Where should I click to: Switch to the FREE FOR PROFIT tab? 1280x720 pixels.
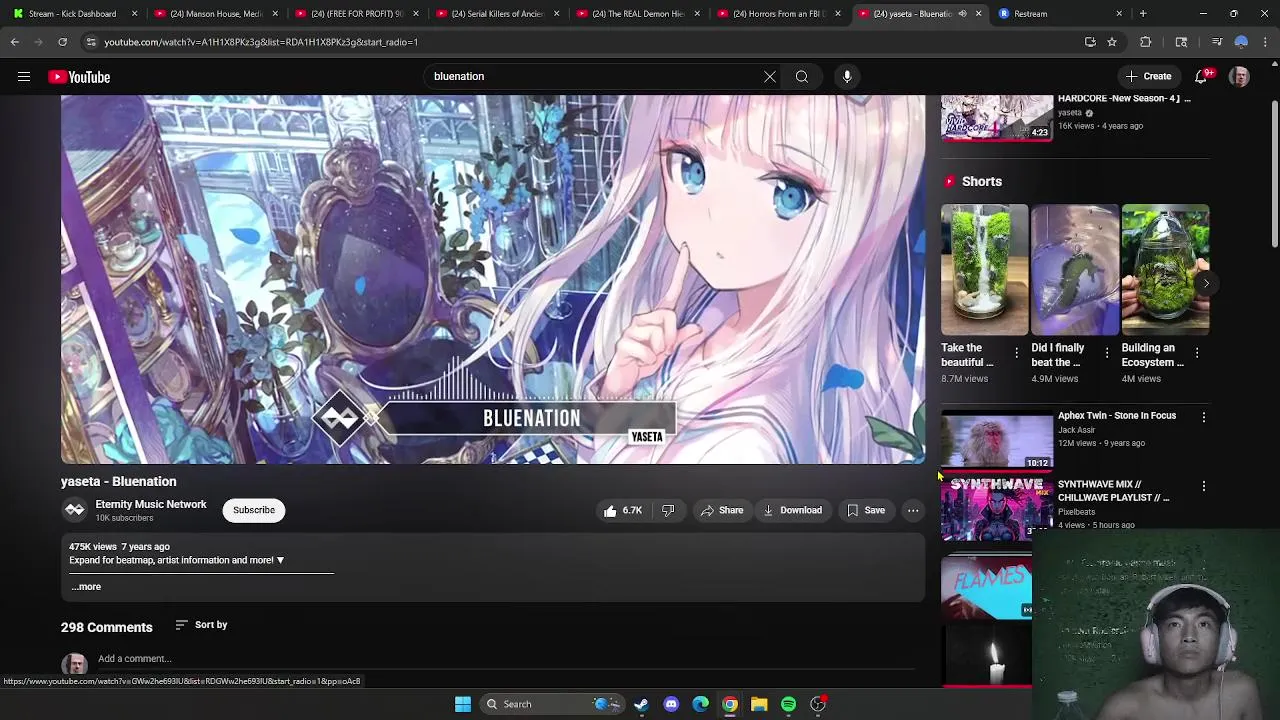click(355, 14)
